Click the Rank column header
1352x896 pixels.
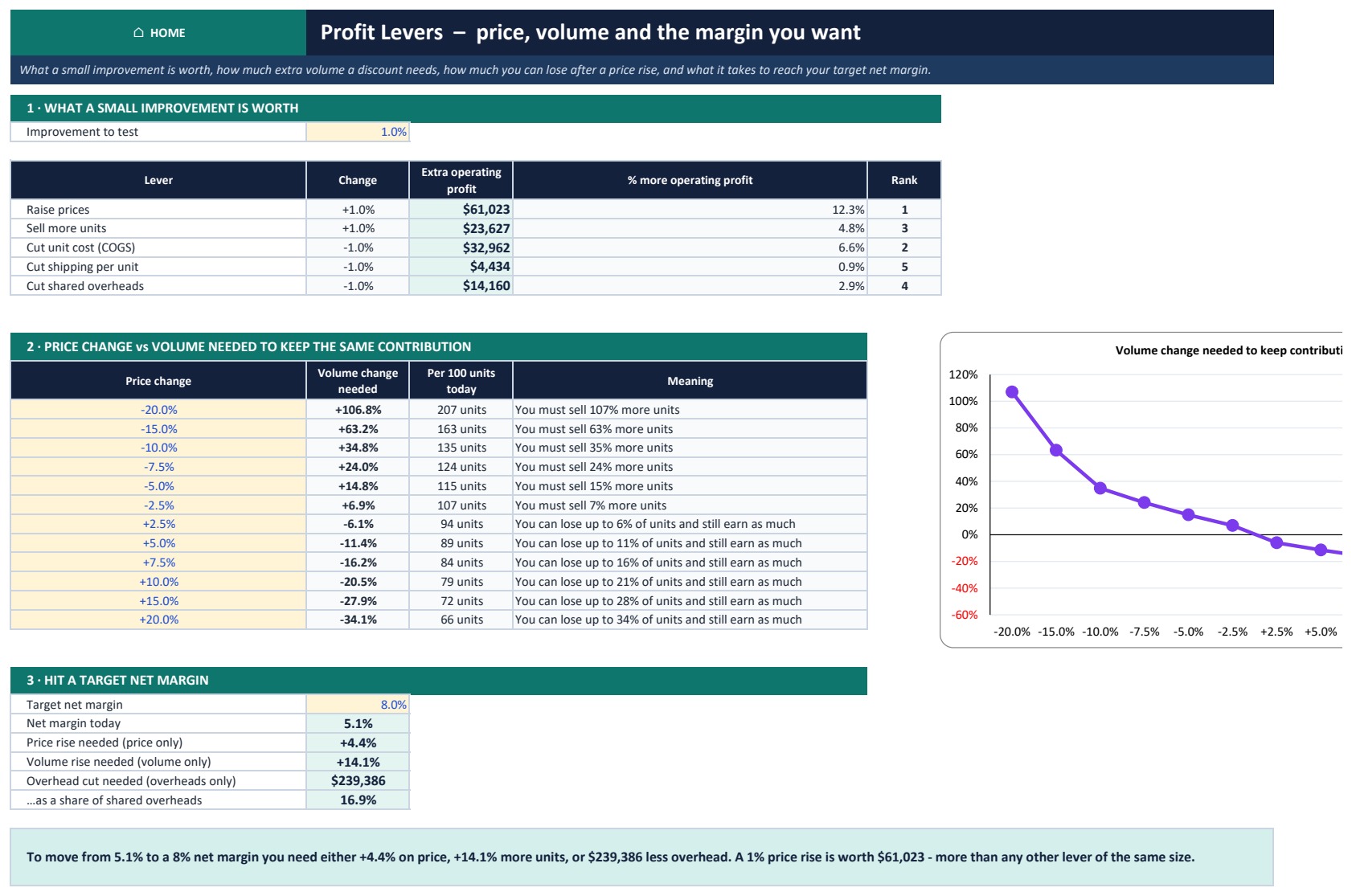point(904,180)
